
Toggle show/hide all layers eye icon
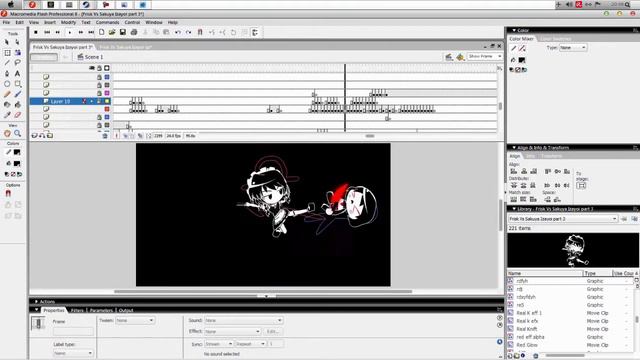[x=92, y=68]
